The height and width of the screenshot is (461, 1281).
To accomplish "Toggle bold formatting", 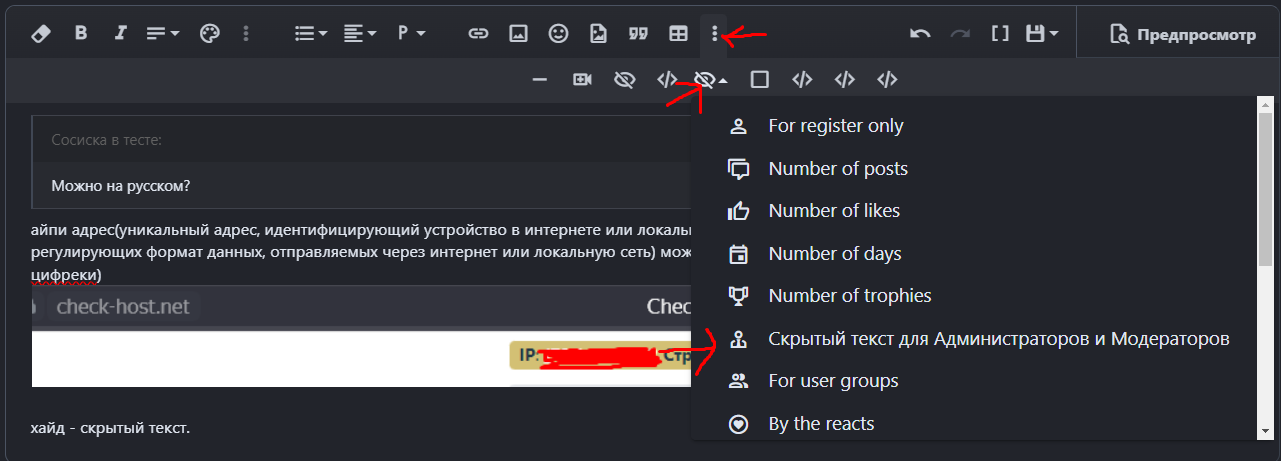I will tap(81, 34).
